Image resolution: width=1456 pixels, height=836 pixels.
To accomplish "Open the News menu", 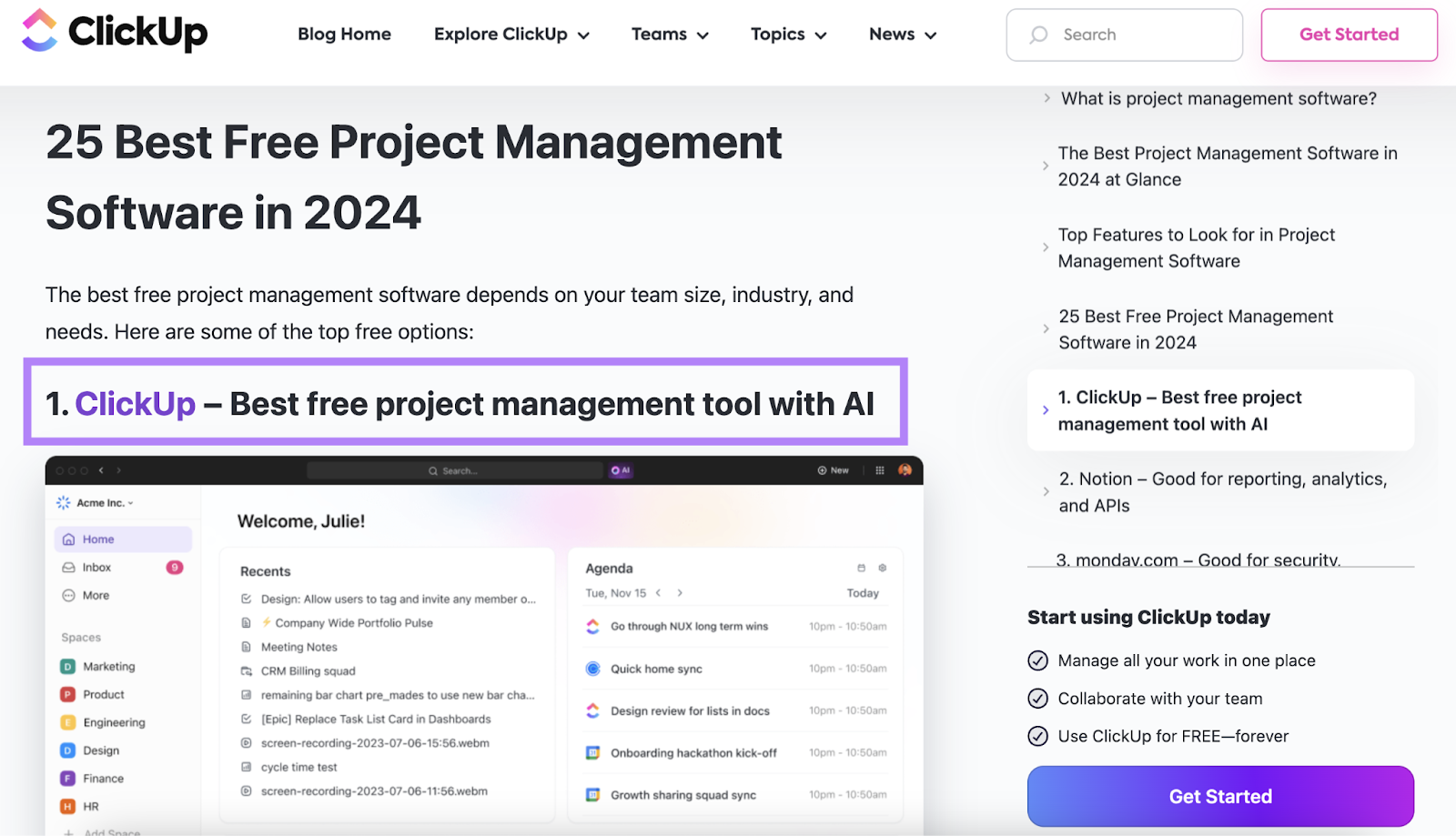I will 902,35.
